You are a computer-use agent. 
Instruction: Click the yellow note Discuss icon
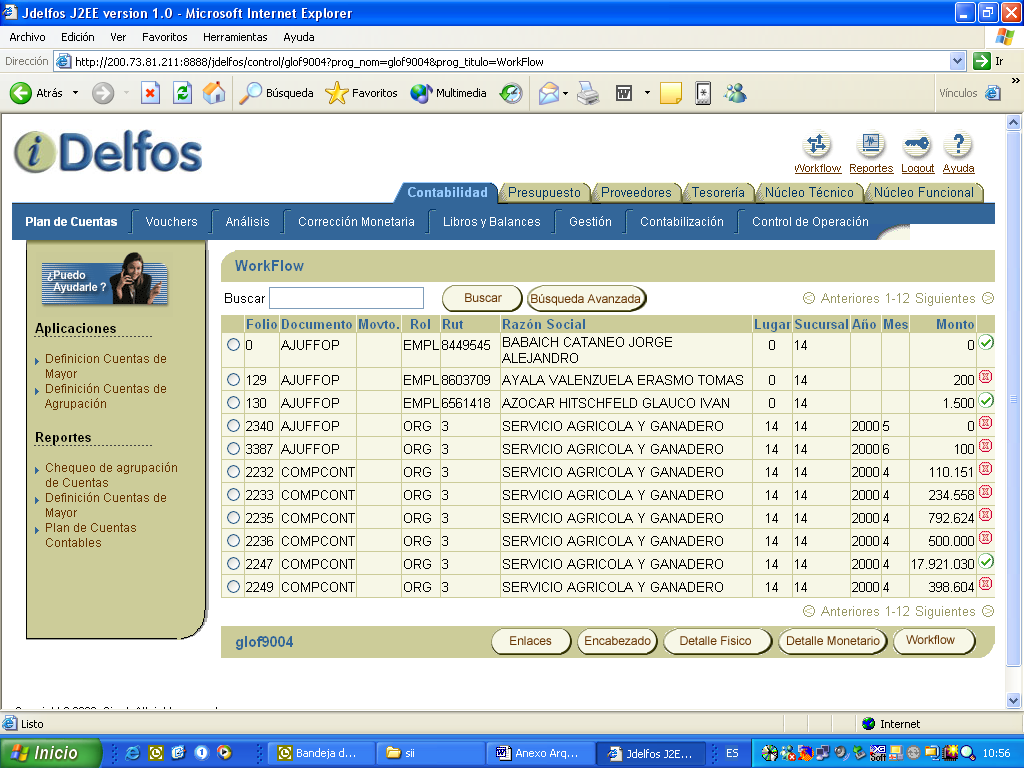pos(671,93)
